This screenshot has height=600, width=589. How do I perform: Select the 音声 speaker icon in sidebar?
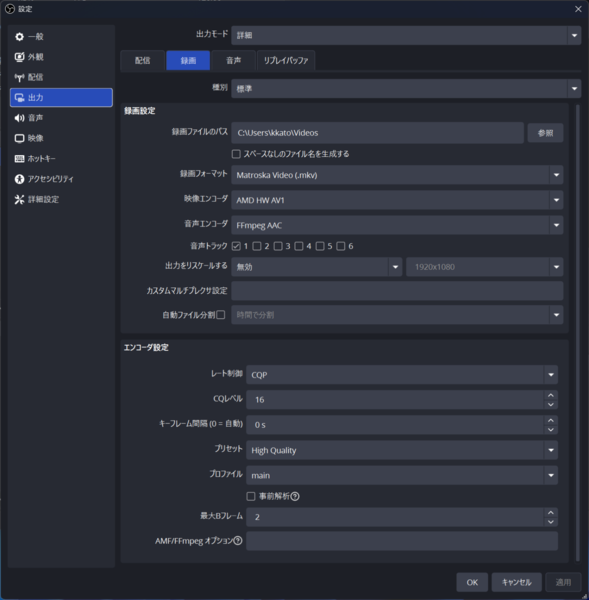point(19,118)
